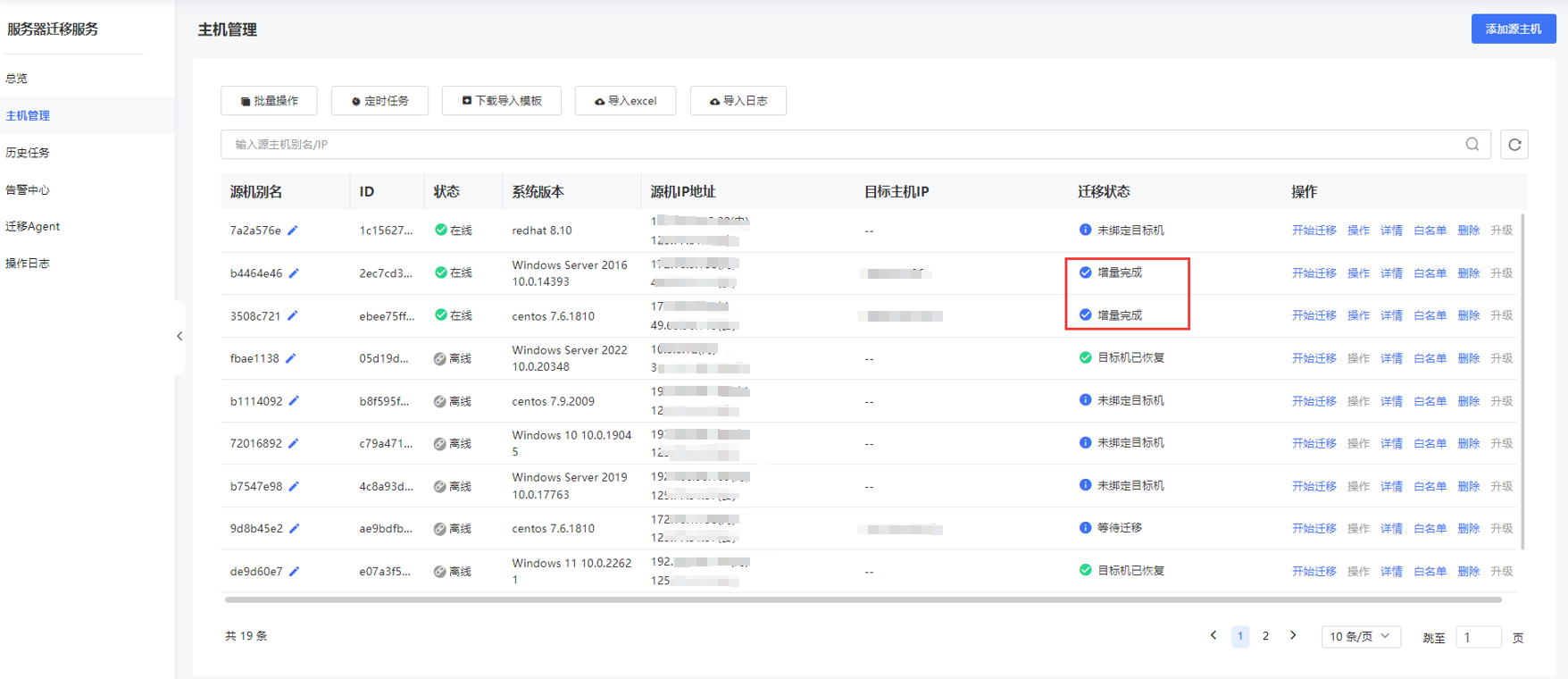Click the 定时任务 button

point(379,101)
